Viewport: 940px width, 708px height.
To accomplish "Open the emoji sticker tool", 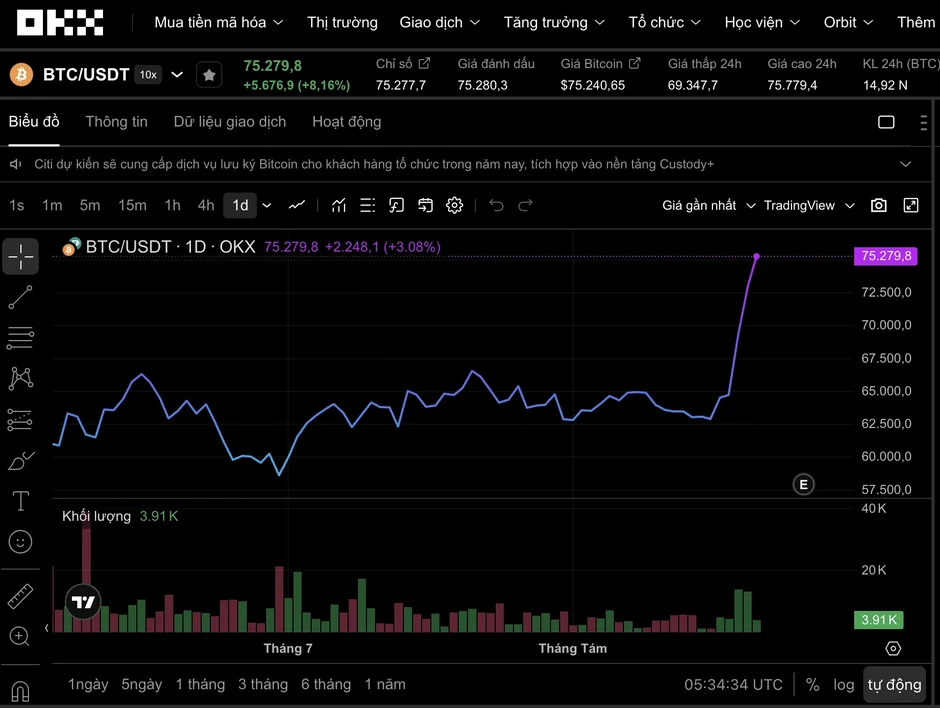I will click(20, 542).
